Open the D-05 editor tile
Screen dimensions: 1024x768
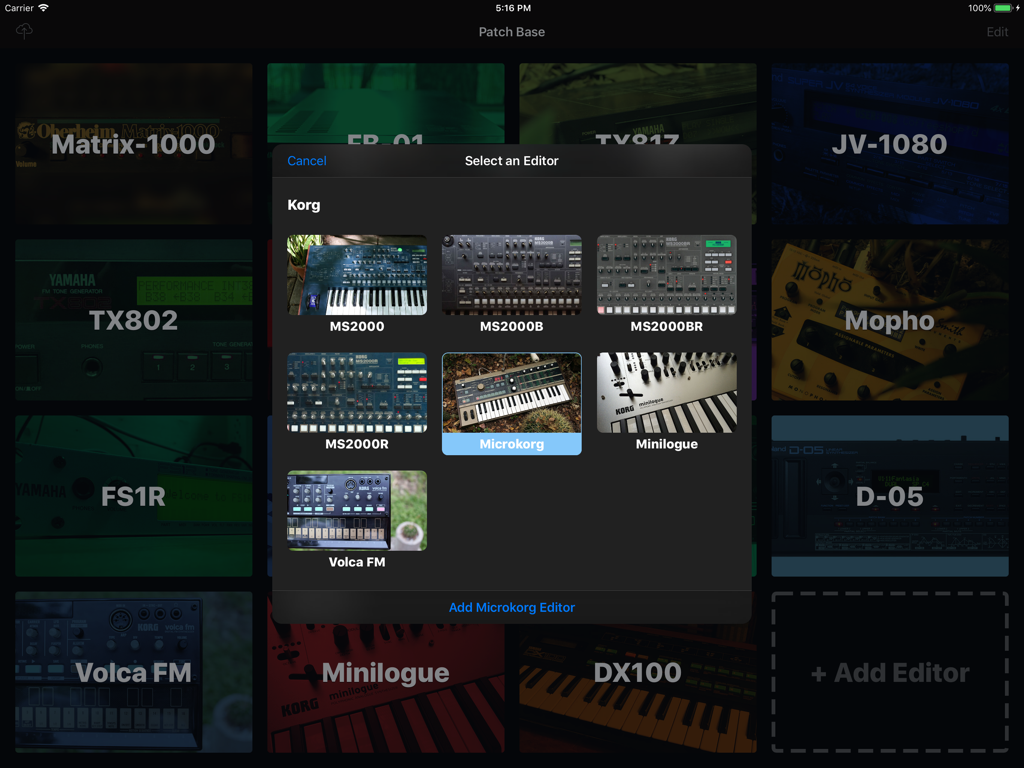889,496
